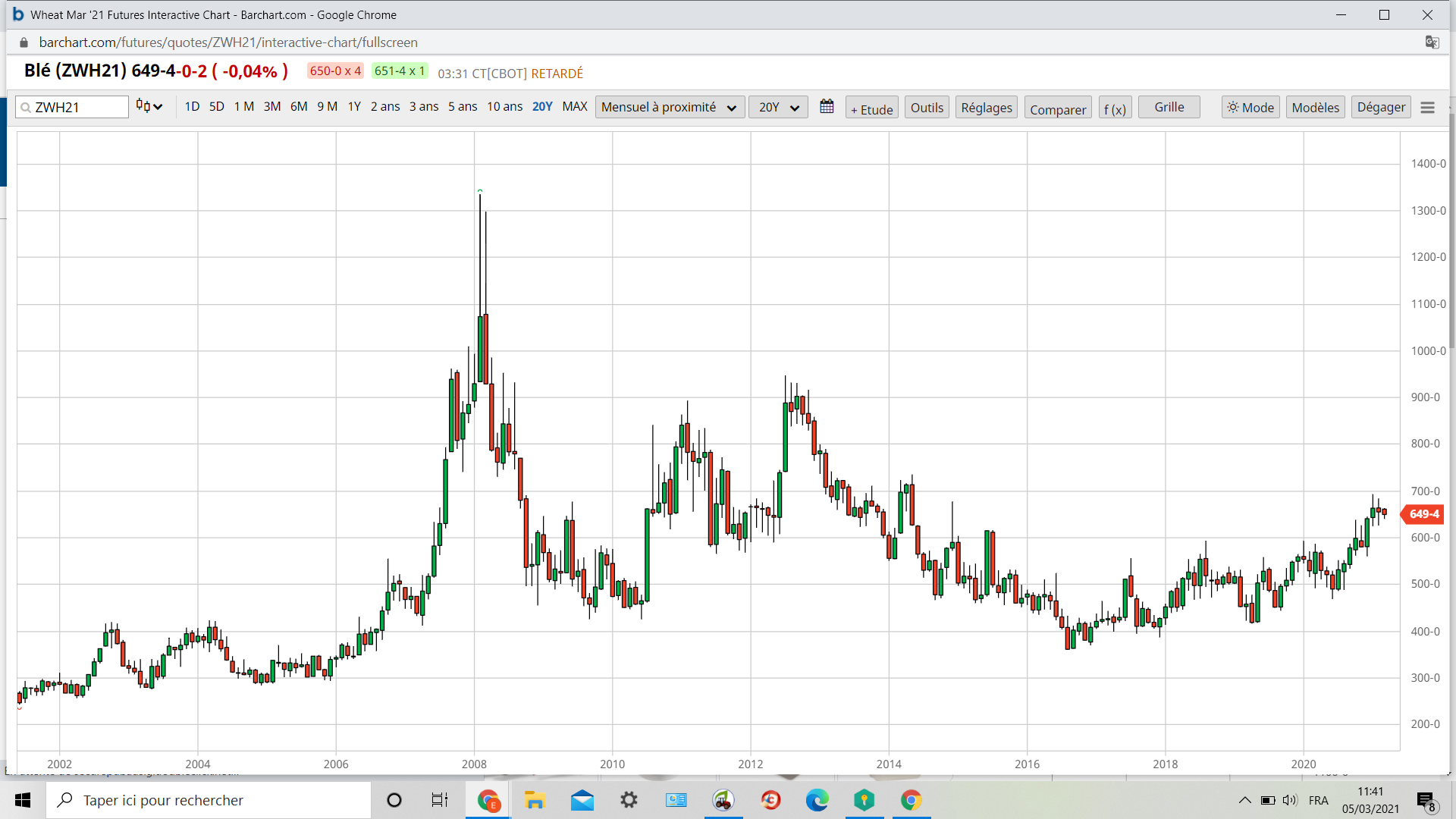Click the Comparer button
This screenshot has width=1456, height=819.
[x=1057, y=108]
